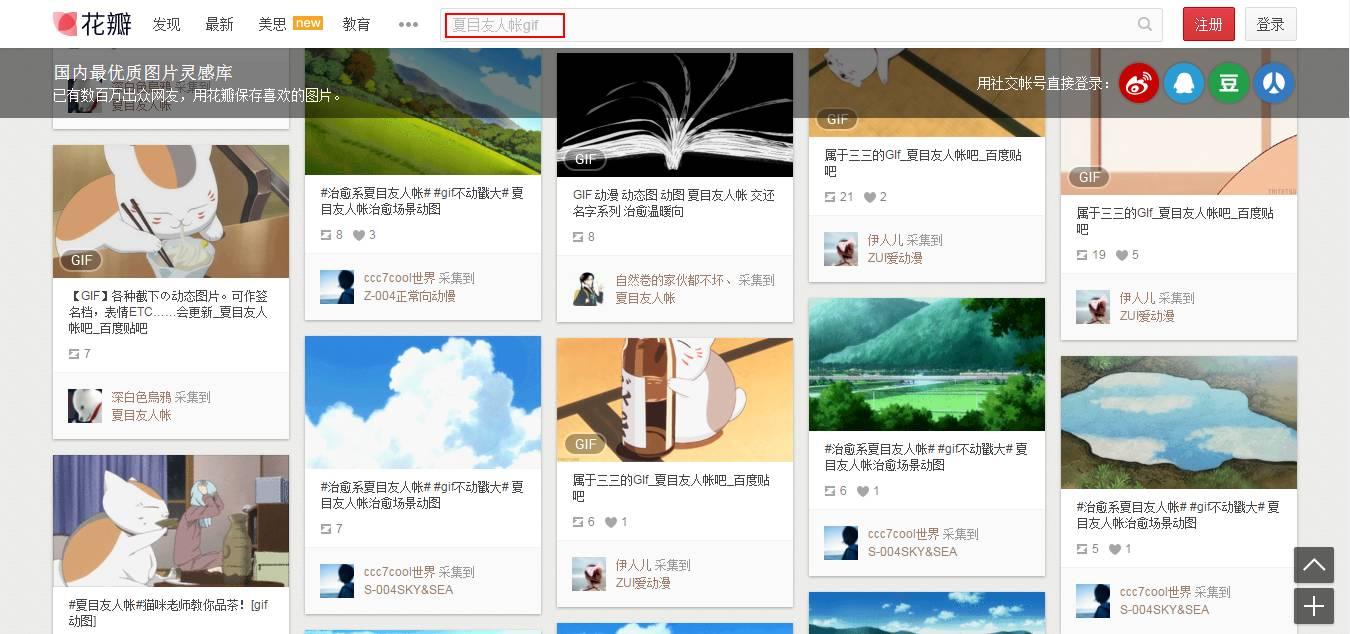Open the Huaban logo home link

(x=91, y=23)
